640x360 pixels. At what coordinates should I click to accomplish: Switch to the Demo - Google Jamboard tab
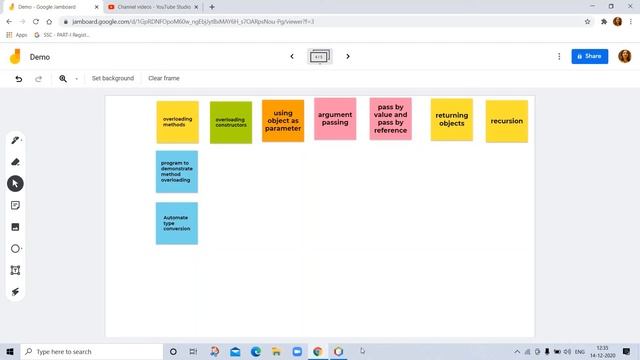(51, 7)
